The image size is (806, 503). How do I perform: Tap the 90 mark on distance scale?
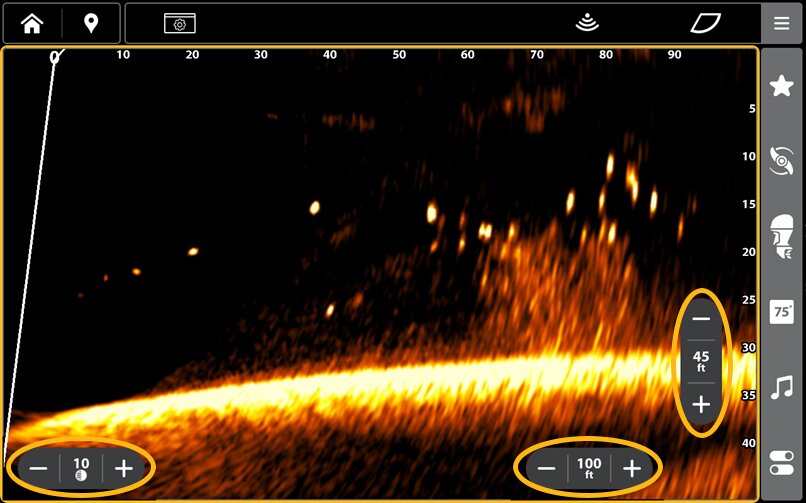coord(674,55)
